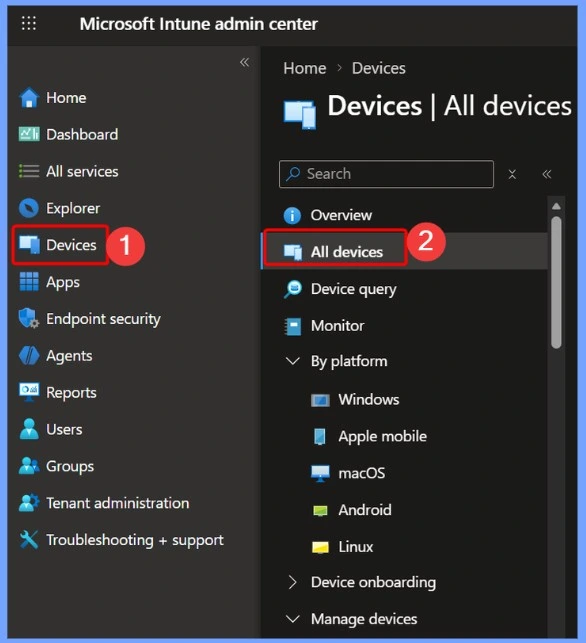Click the Search input field
The image size is (586, 643).
pos(386,174)
